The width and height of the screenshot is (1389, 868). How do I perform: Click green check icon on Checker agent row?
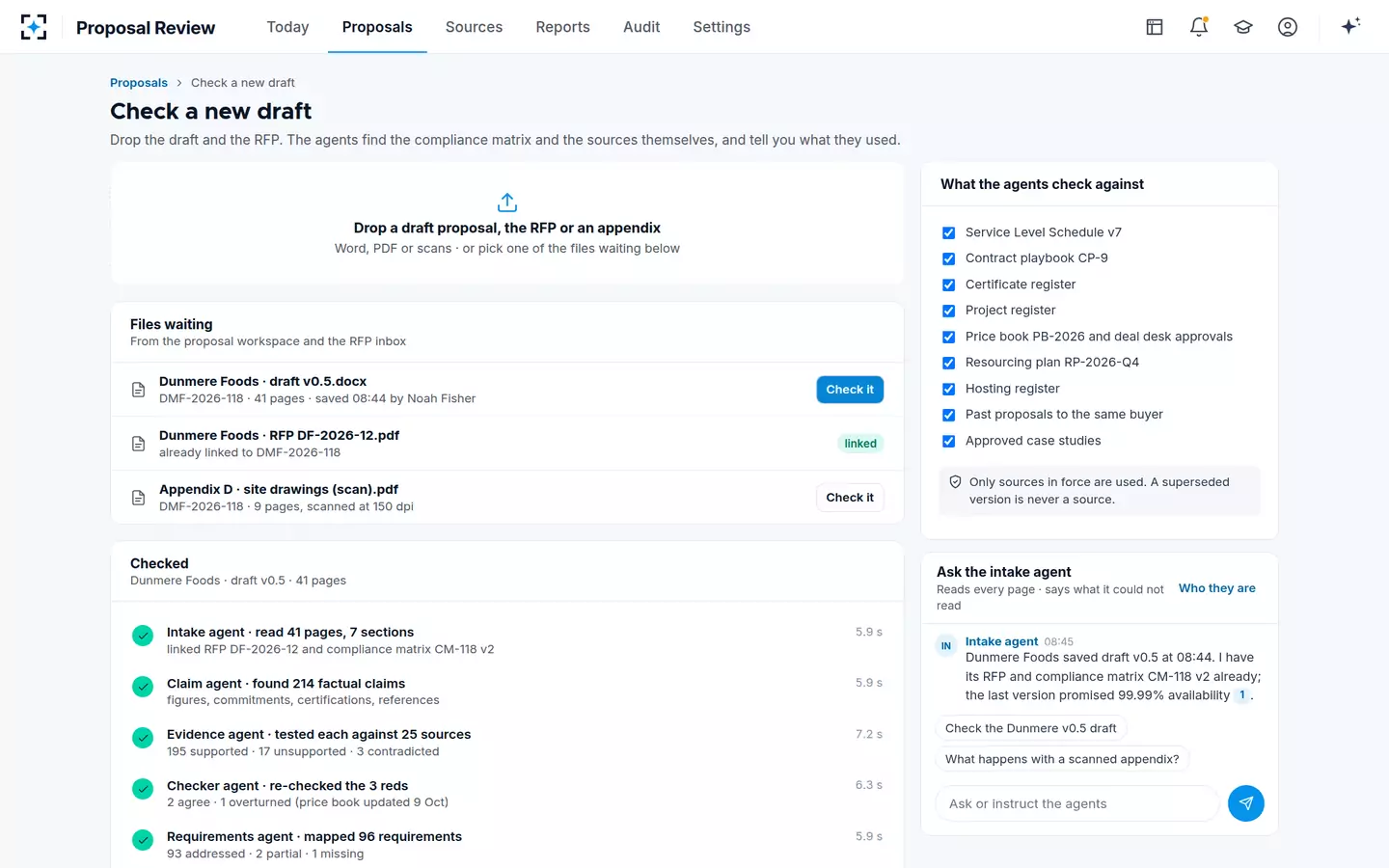point(143,789)
